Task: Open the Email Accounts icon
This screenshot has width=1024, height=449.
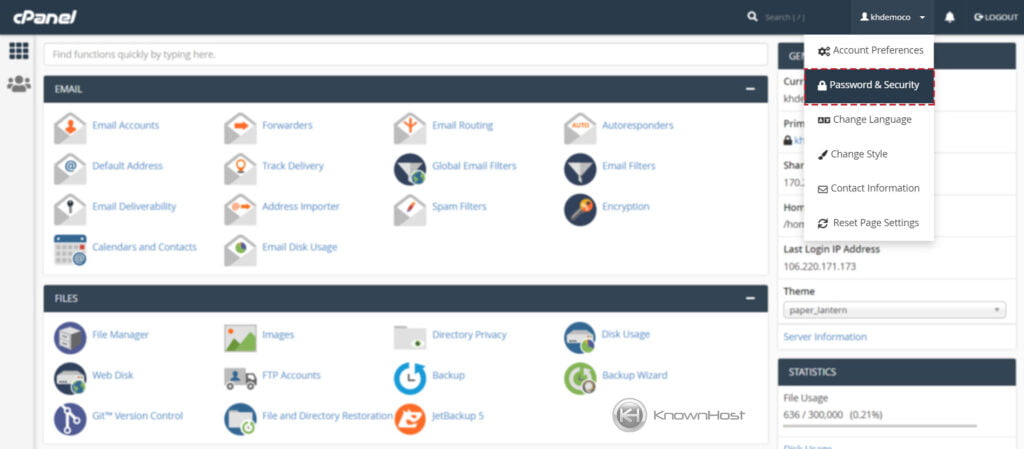Action: pyautogui.click(x=70, y=129)
